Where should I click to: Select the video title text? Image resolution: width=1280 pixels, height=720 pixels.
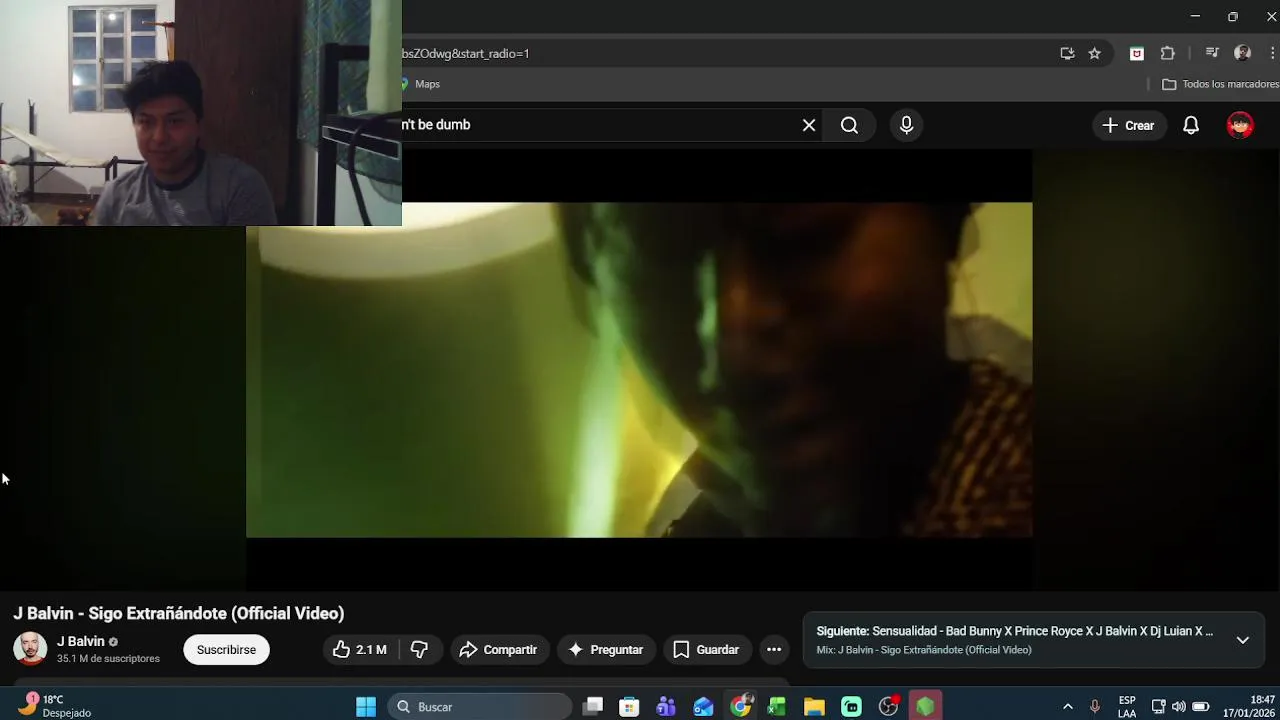pos(179,613)
